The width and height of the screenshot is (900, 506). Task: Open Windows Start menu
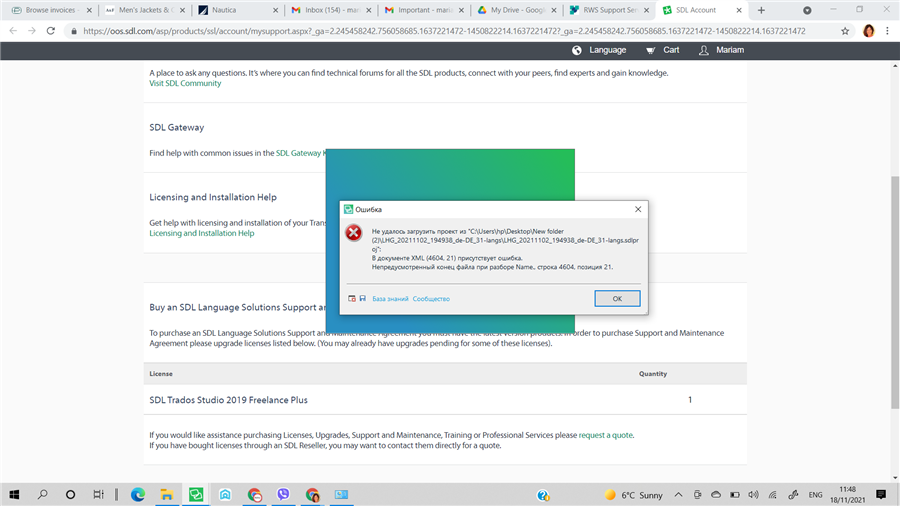14,495
